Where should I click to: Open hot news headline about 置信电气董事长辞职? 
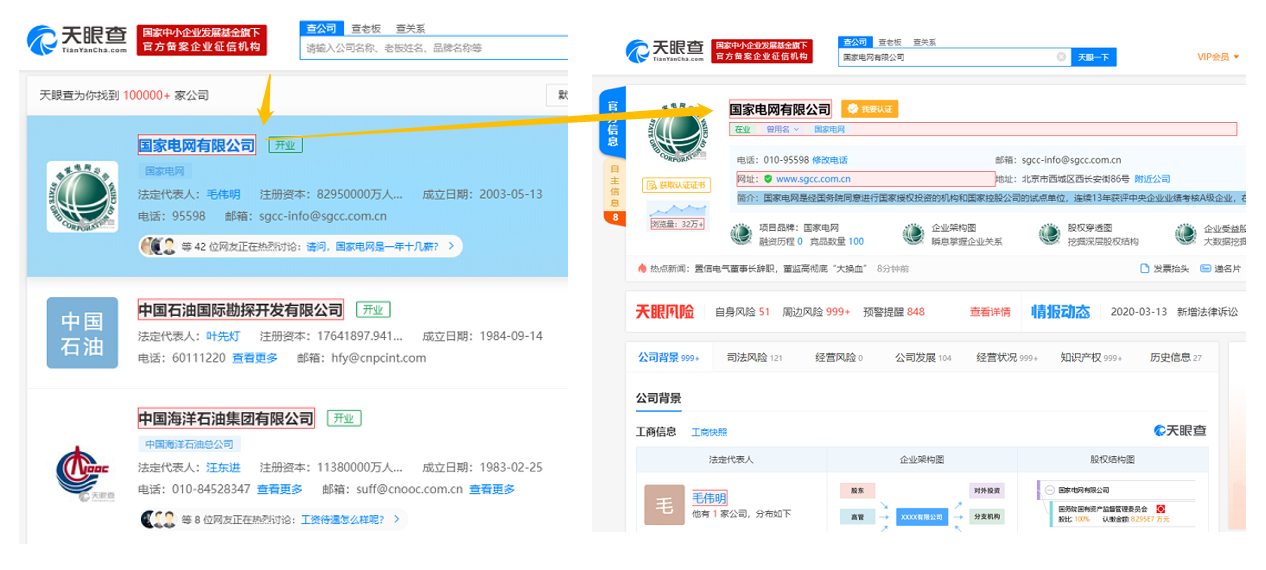(x=782, y=268)
